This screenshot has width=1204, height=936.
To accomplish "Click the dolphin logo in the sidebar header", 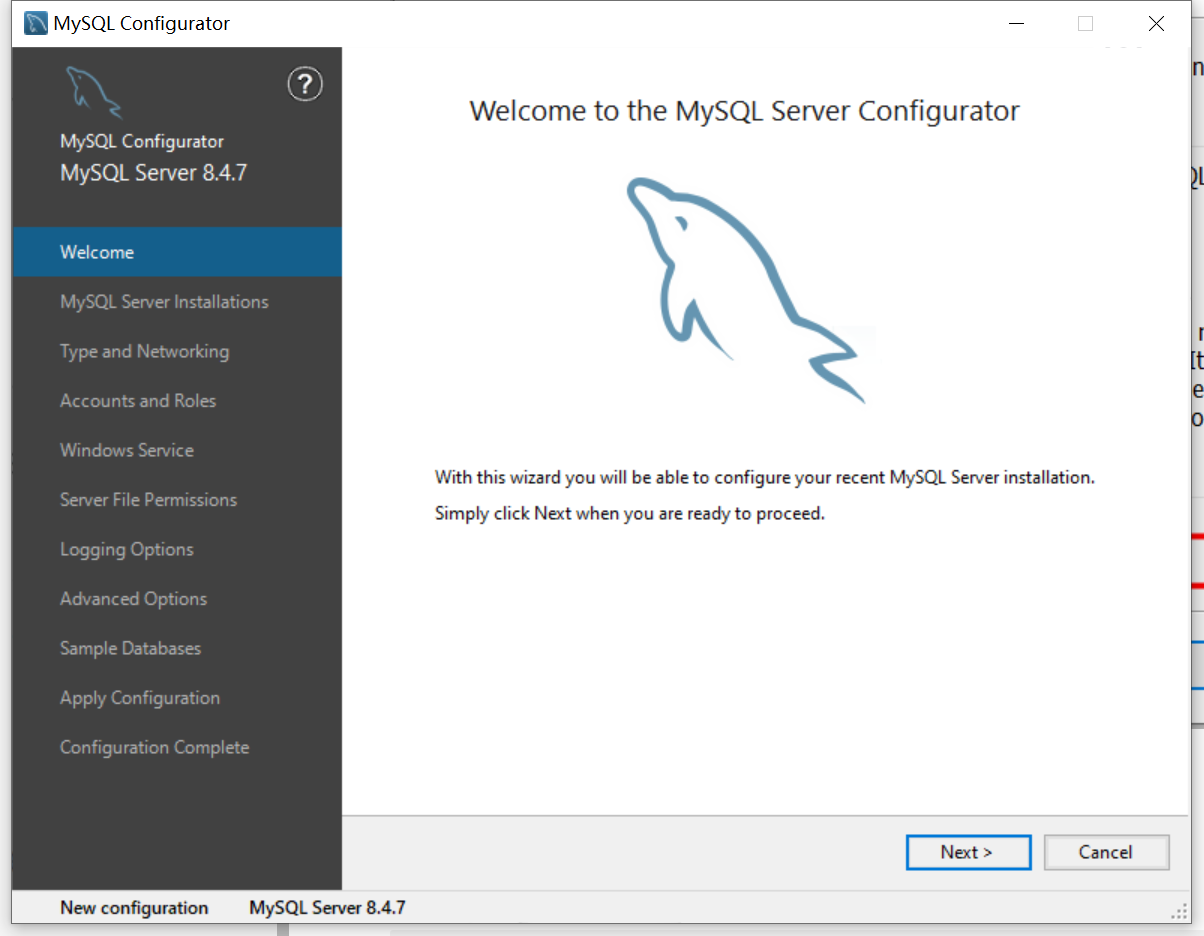I will coord(94,92).
